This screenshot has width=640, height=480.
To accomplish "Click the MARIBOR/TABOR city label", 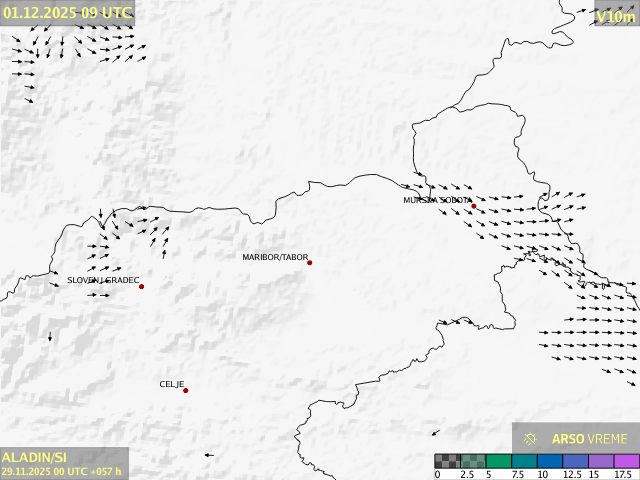I will tap(275, 257).
